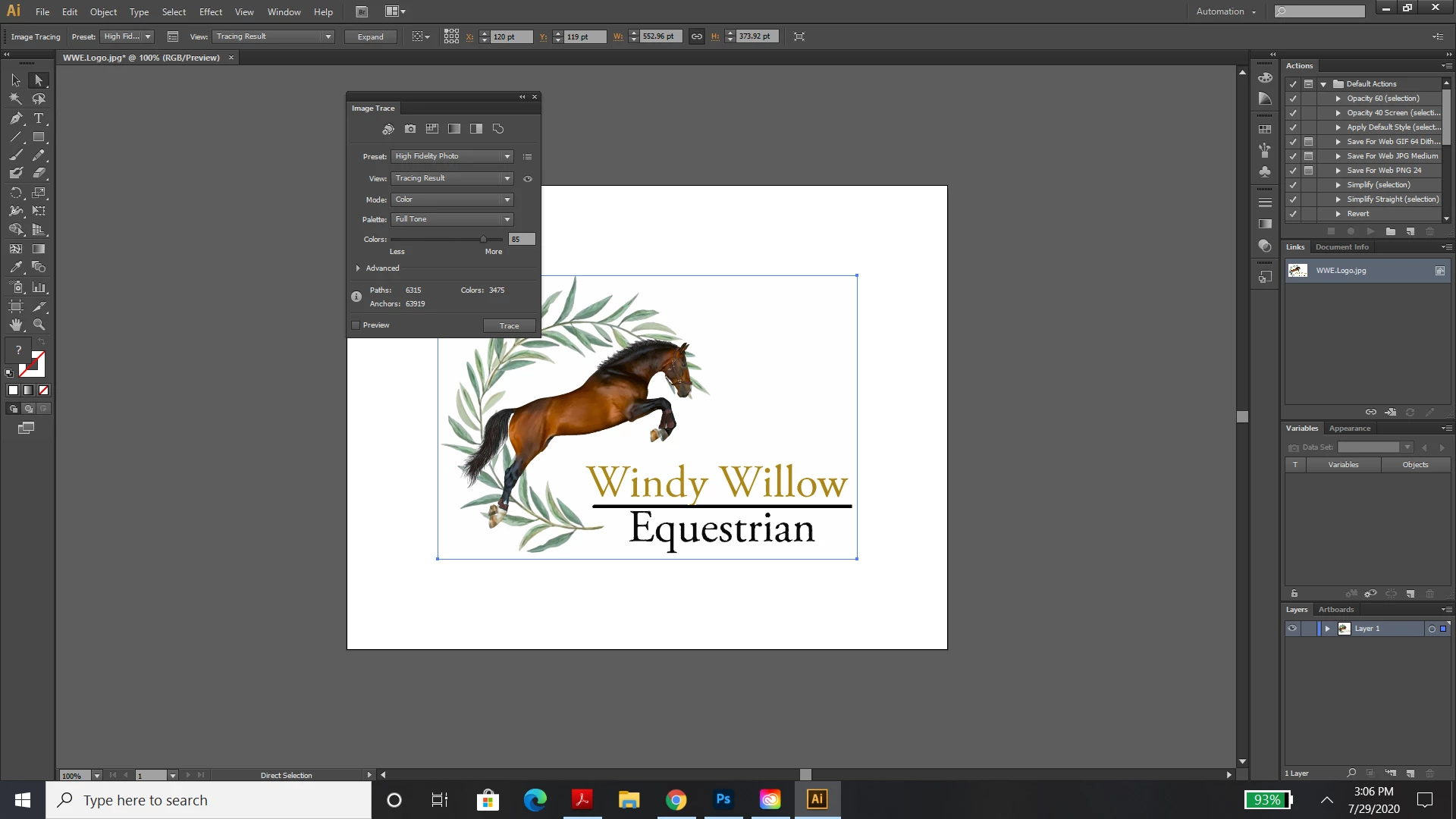The height and width of the screenshot is (819, 1456).
Task: Select the Magic Wand tool
Action: (16, 99)
